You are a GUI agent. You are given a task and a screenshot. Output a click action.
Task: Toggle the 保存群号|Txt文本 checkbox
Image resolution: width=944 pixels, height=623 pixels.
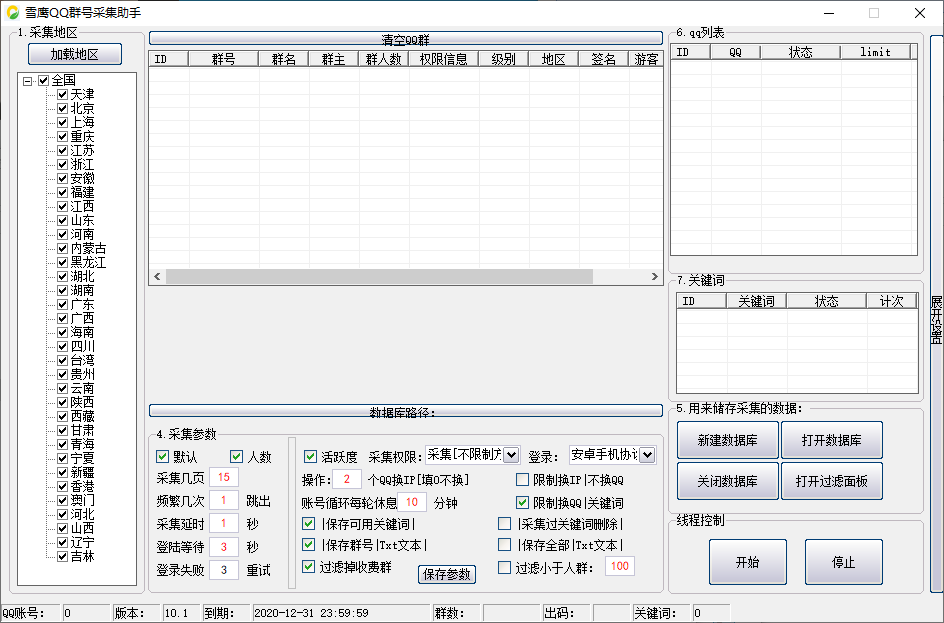(x=308, y=545)
